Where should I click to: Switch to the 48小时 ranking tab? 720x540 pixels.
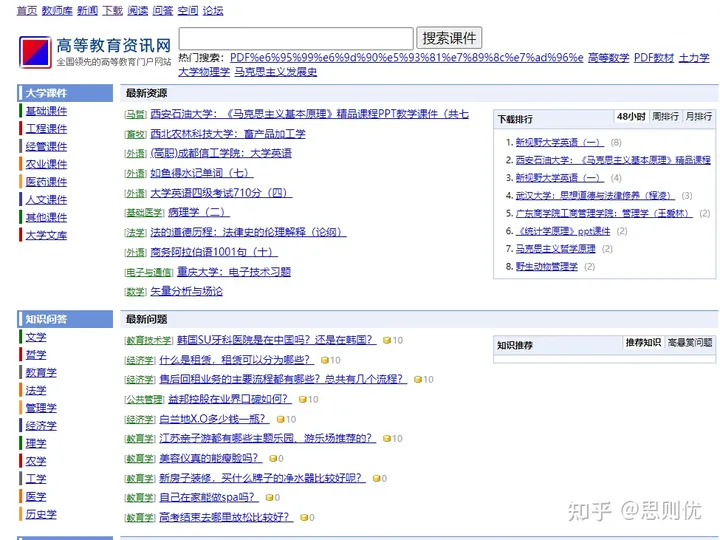[x=631, y=117]
